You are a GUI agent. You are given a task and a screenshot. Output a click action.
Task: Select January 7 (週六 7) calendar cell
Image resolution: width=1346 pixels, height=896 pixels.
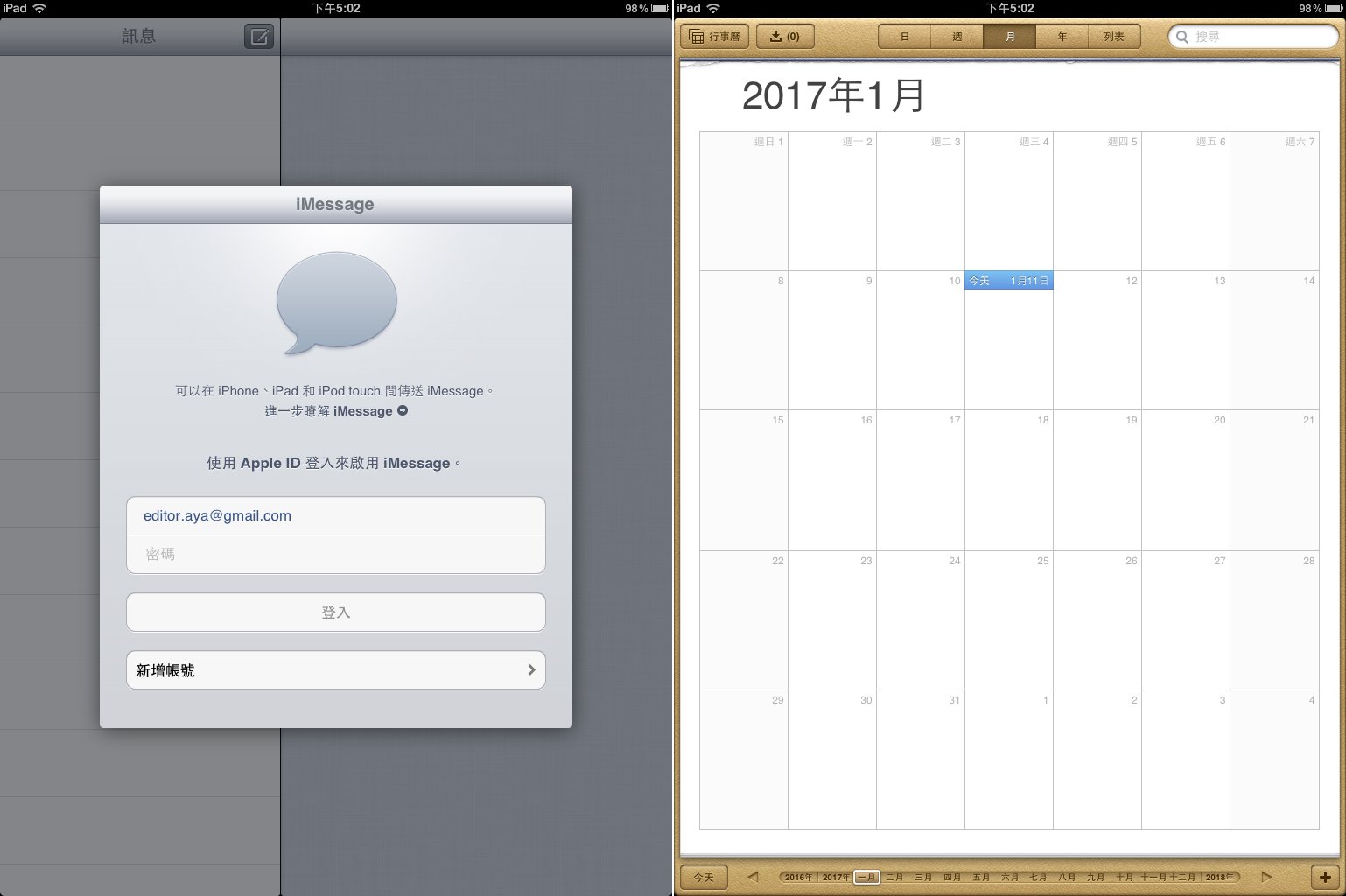[x=1274, y=201]
